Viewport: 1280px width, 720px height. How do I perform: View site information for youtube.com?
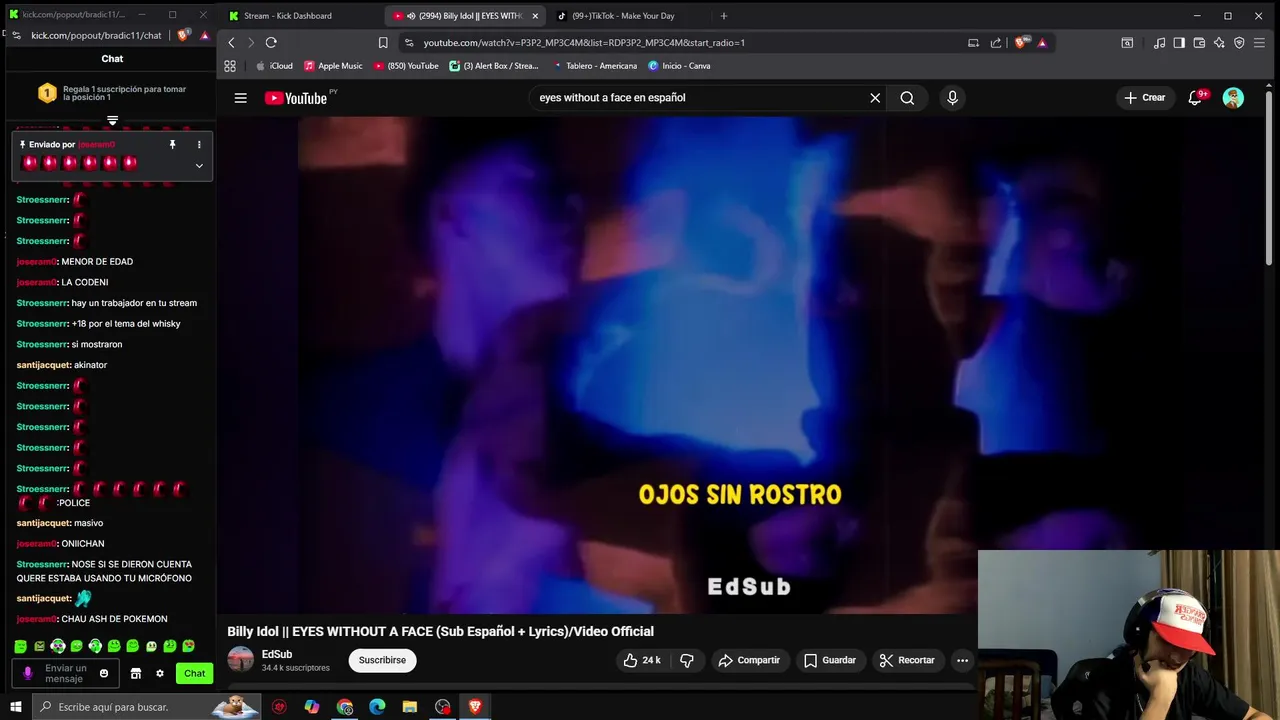pos(408,43)
